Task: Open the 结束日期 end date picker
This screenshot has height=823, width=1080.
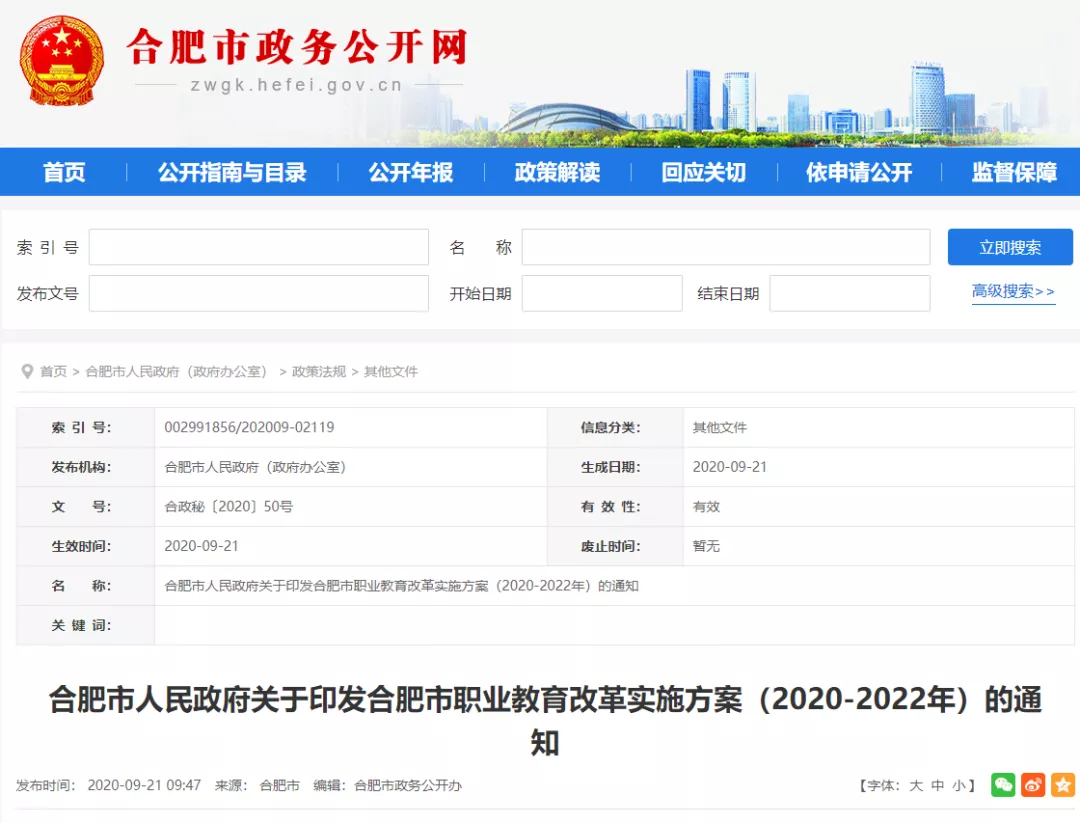Action: coord(849,293)
